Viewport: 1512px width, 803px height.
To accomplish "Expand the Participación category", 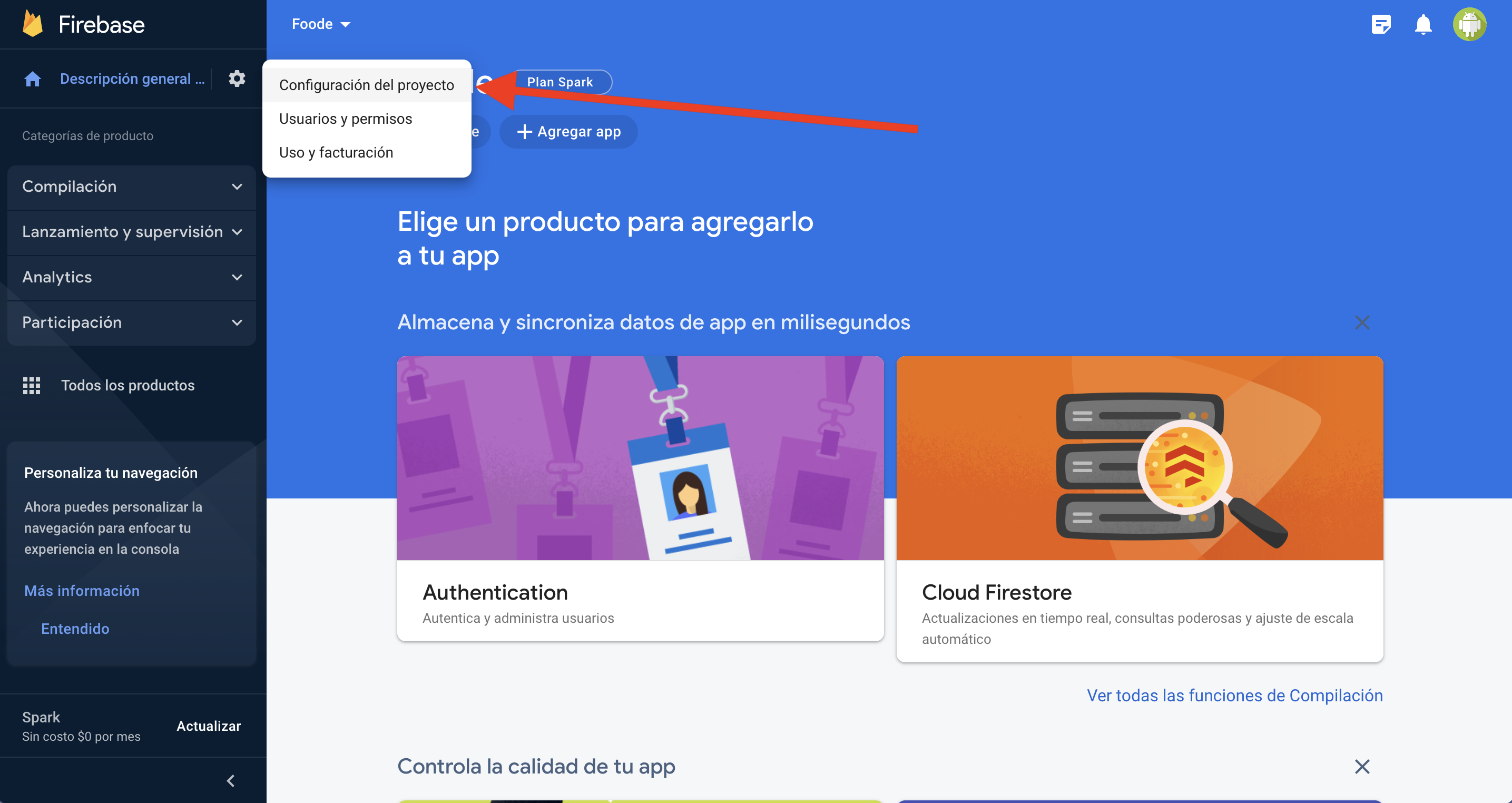I will click(132, 322).
